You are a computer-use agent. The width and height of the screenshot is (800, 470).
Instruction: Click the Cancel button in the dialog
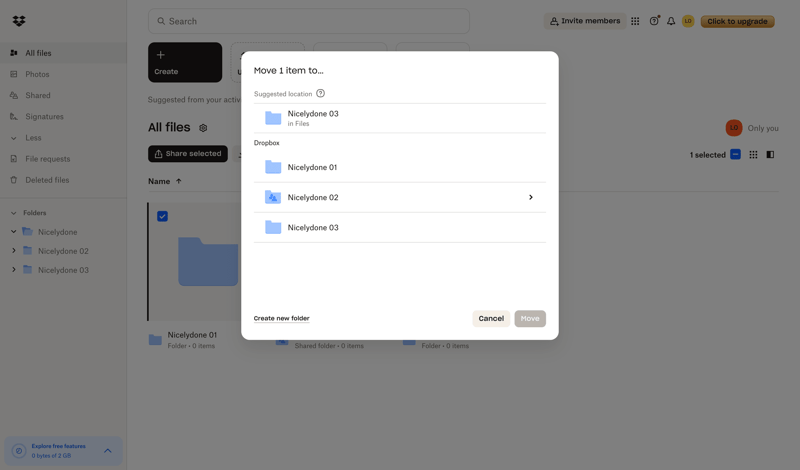491,318
